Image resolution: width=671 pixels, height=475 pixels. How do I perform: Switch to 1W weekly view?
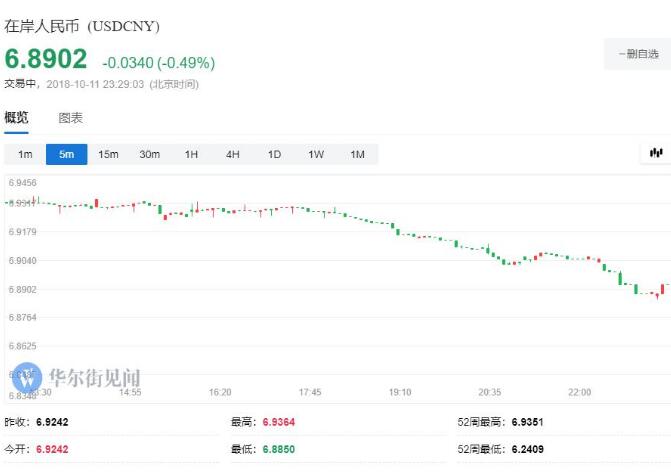[x=316, y=154]
